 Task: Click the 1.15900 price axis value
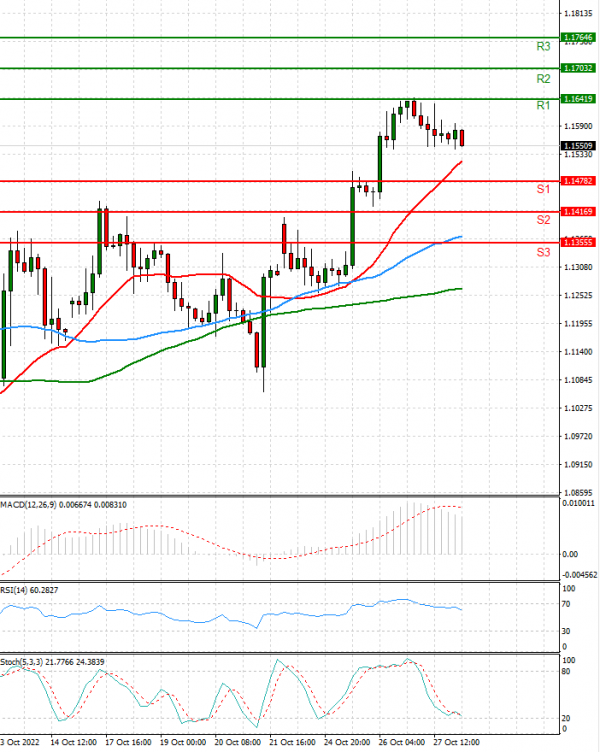[x=578, y=126]
